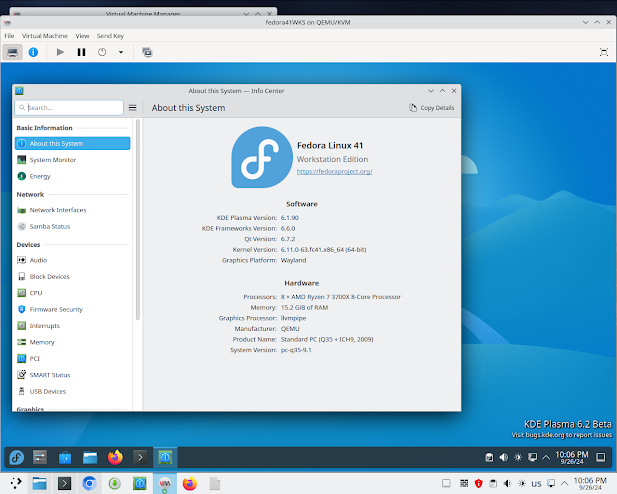Open host terminal in panel

pos(65,483)
